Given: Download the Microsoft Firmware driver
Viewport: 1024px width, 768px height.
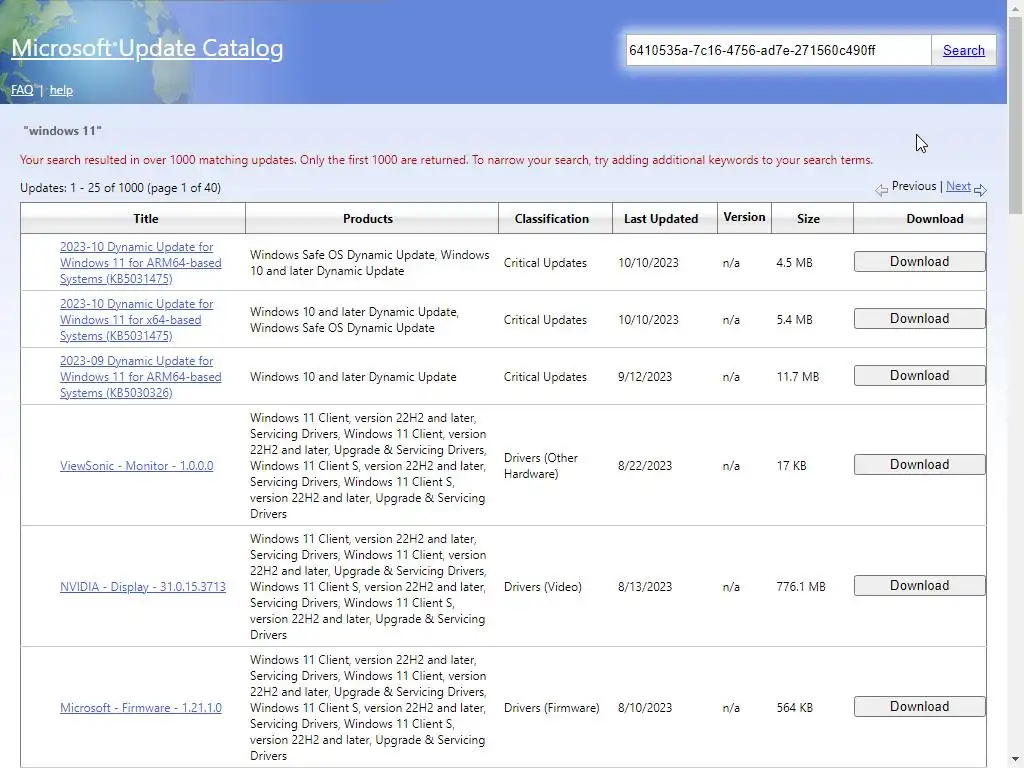Looking at the screenshot, I should [920, 707].
